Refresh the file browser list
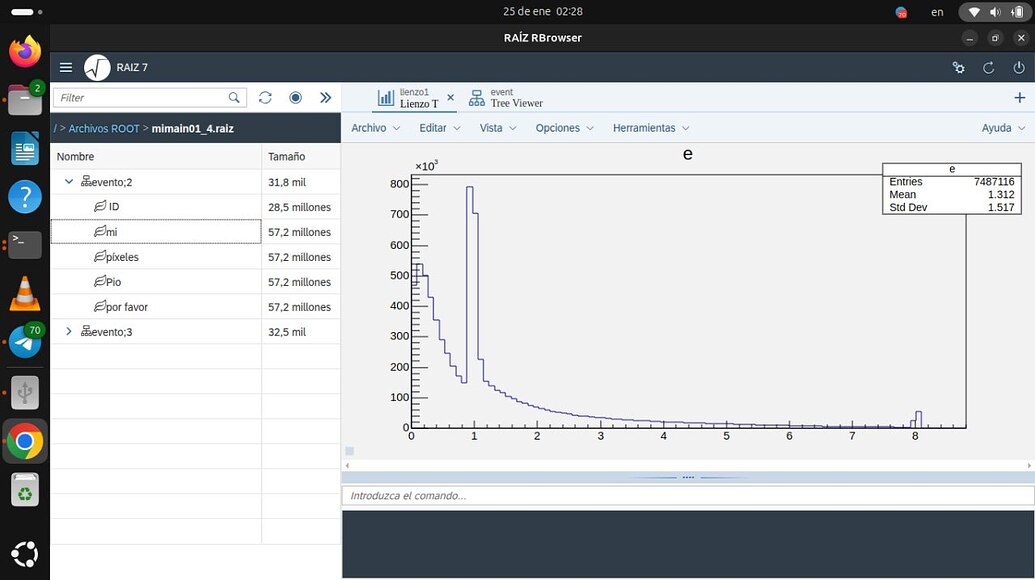 pyautogui.click(x=265, y=98)
